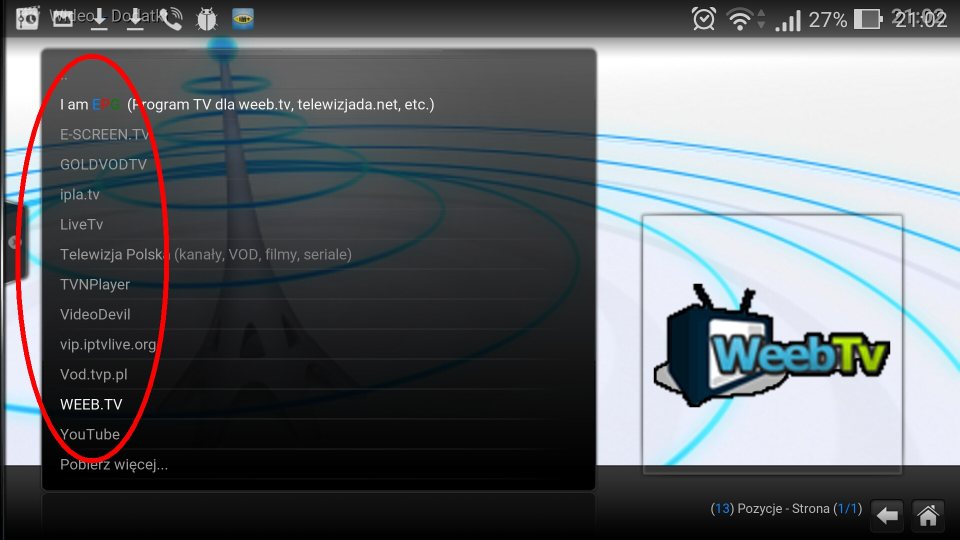Screen dimensions: 960x540
Task: Go up via the '..' parent entry
Action: (x=64, y=76)
